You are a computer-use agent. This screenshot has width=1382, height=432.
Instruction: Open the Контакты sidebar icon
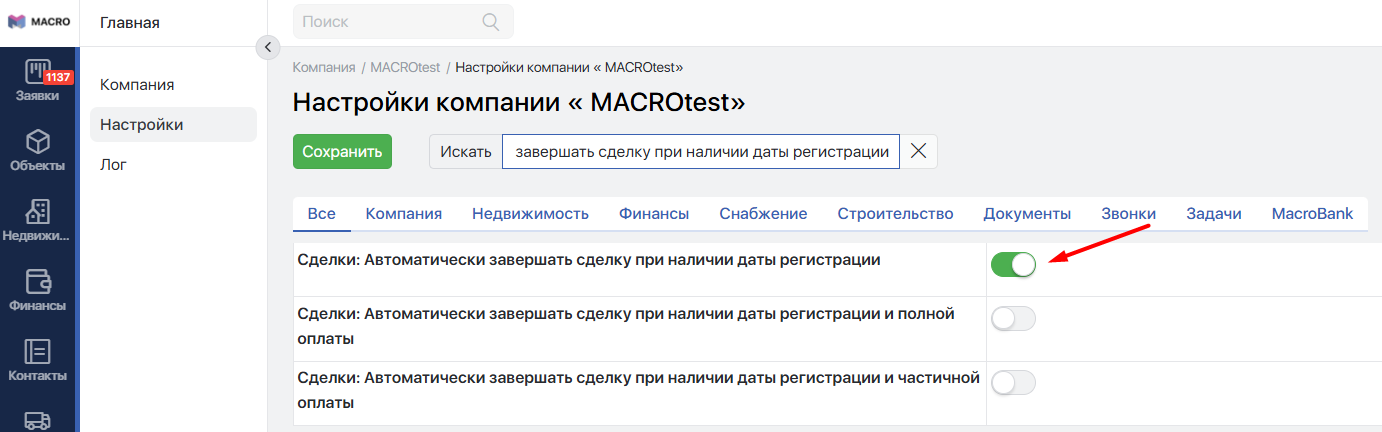pyautogui.click(x=38, y=351)
